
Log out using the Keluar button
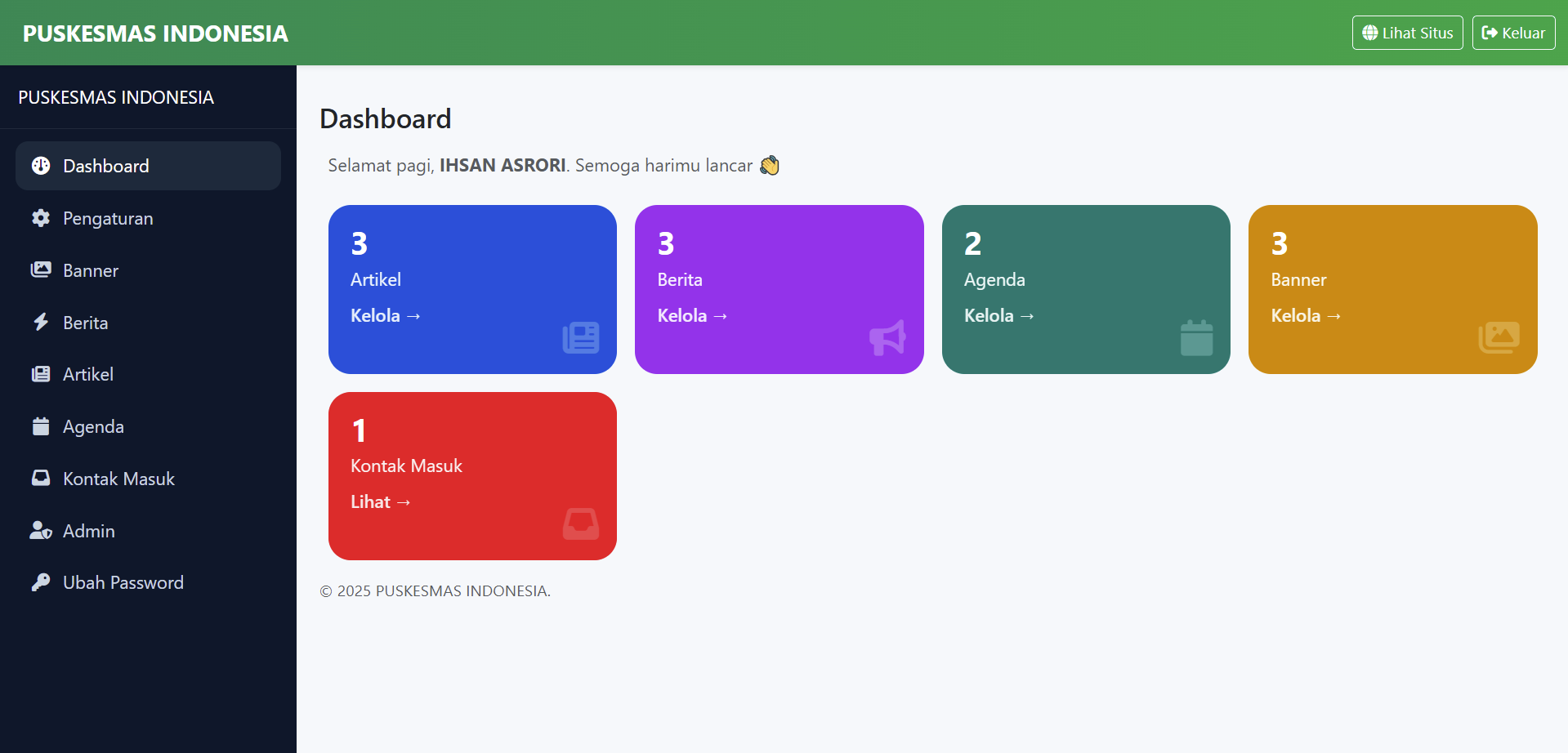click(x=1513, y=33)
